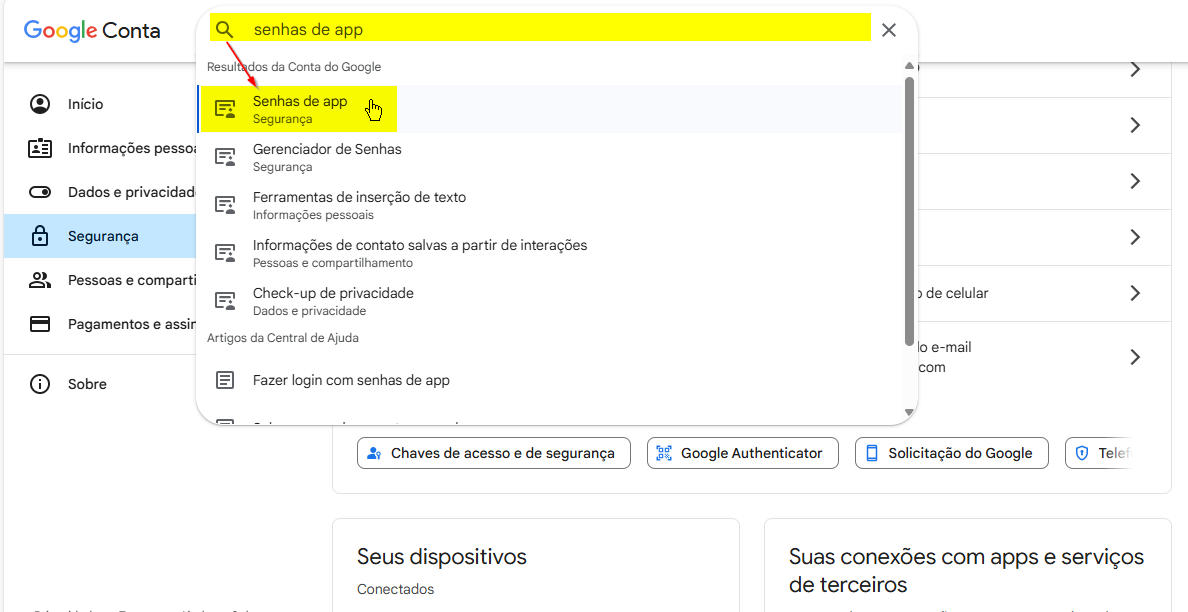Image resolution: width=1188 pixels, height=612 pixels.
Task: Click the Seus dispositivos heading
Action: coord(442,557)
